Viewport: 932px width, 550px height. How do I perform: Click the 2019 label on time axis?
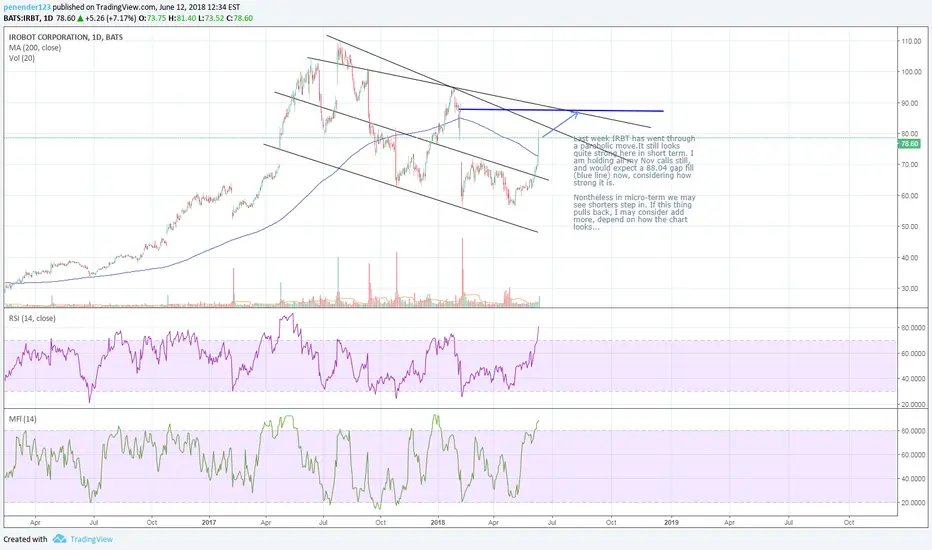click(671, 523)
